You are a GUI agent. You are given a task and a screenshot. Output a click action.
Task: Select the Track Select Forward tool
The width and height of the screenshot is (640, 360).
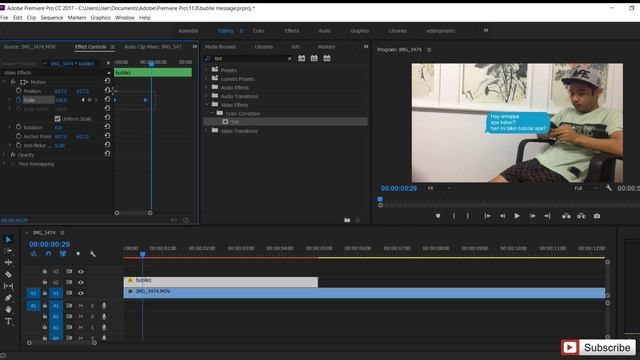pyautogui.click(x=8, y=251)
